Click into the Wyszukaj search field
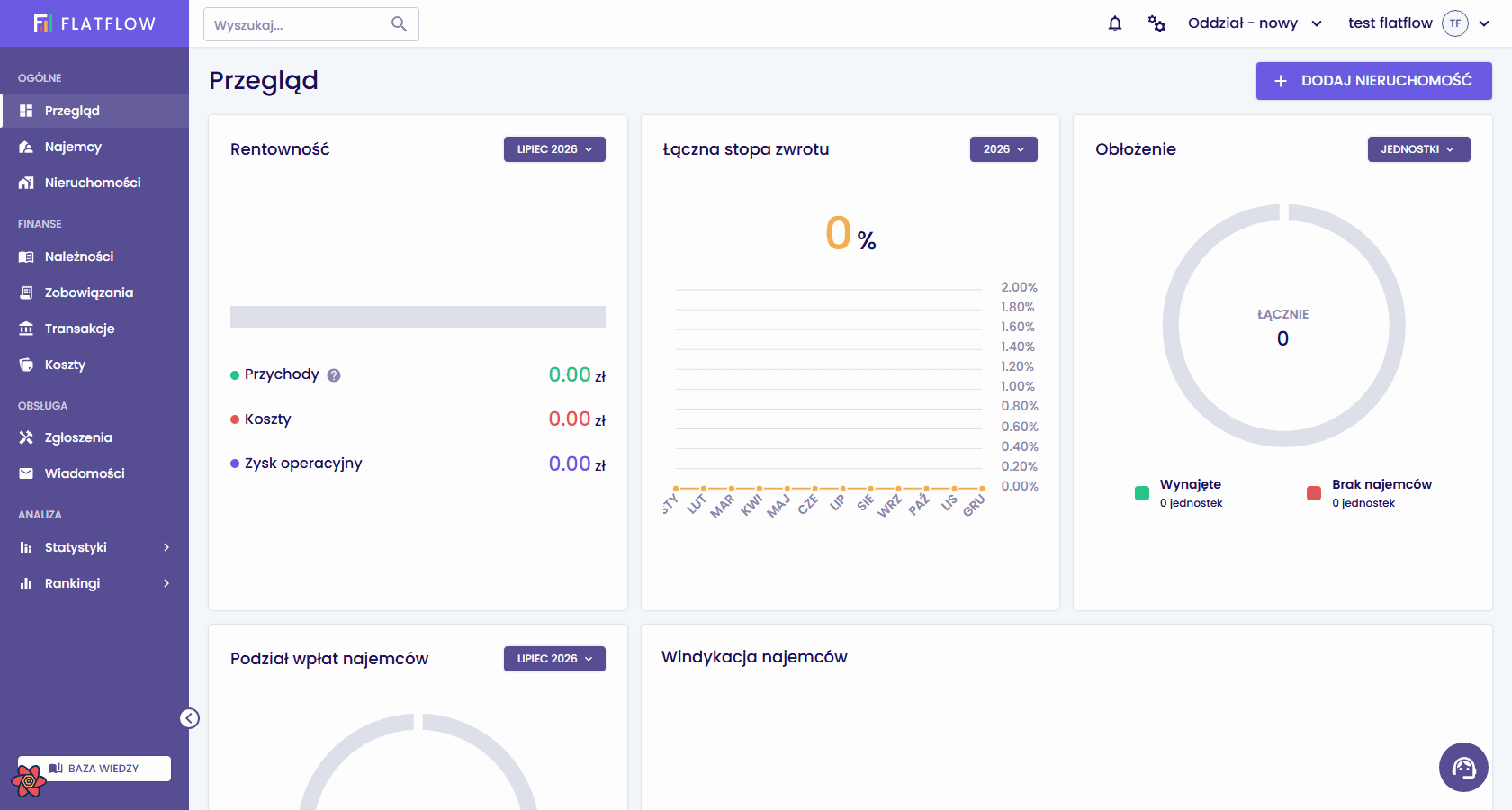Viewport: 1512px width, 810px height. (297, 24)
